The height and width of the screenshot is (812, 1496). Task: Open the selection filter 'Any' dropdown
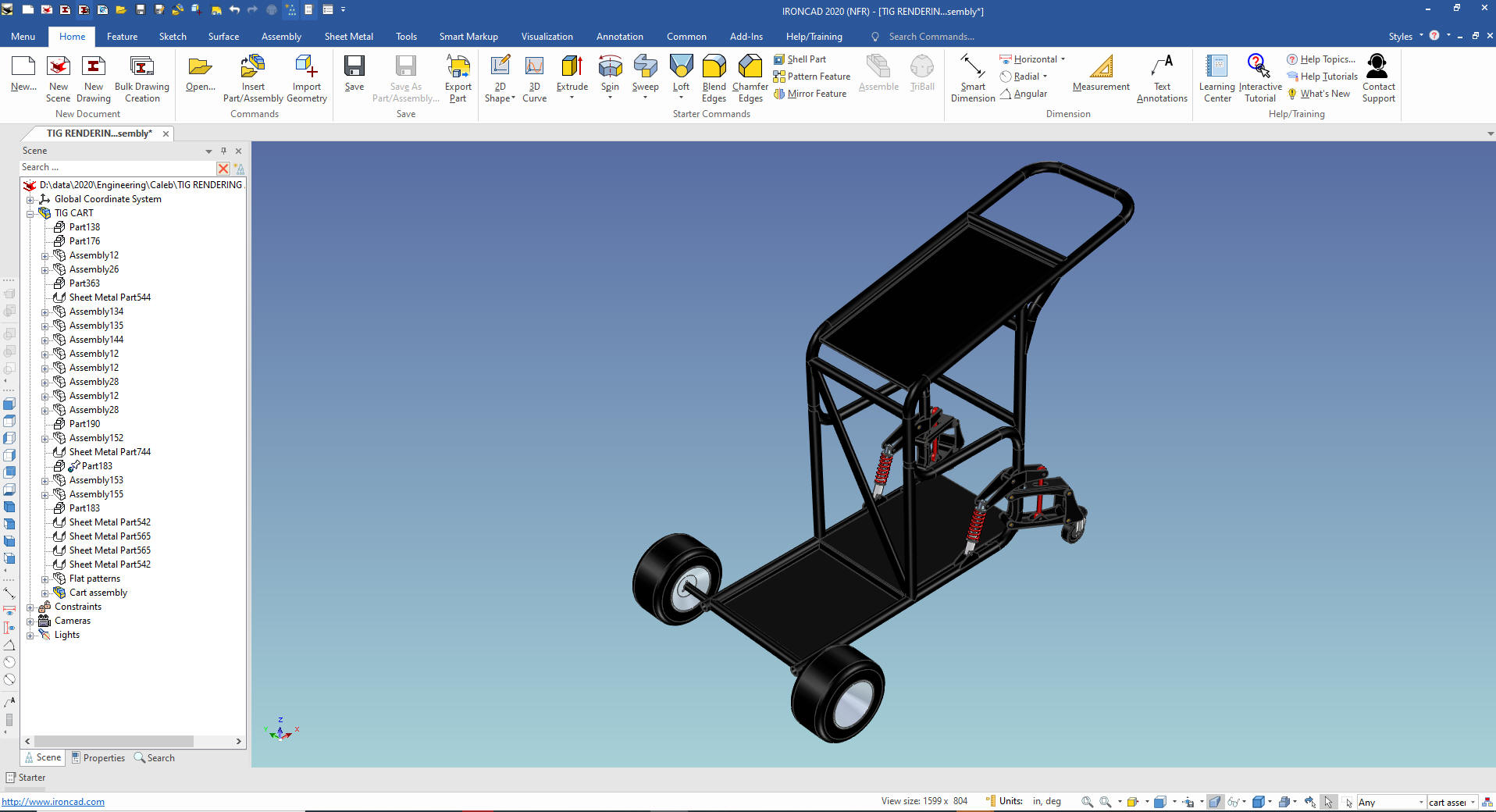(1421, 803)
